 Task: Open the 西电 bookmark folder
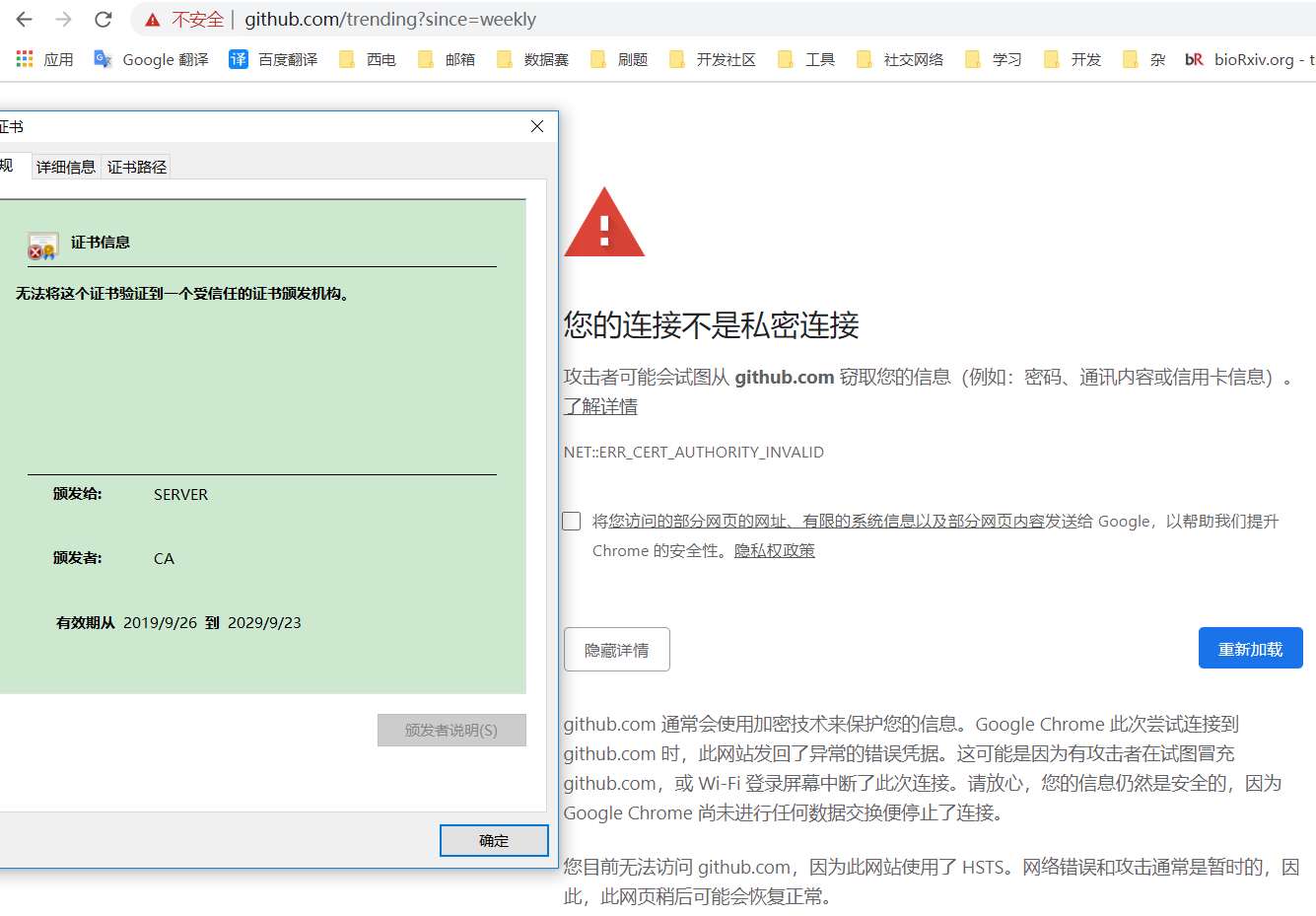(367, 59)
